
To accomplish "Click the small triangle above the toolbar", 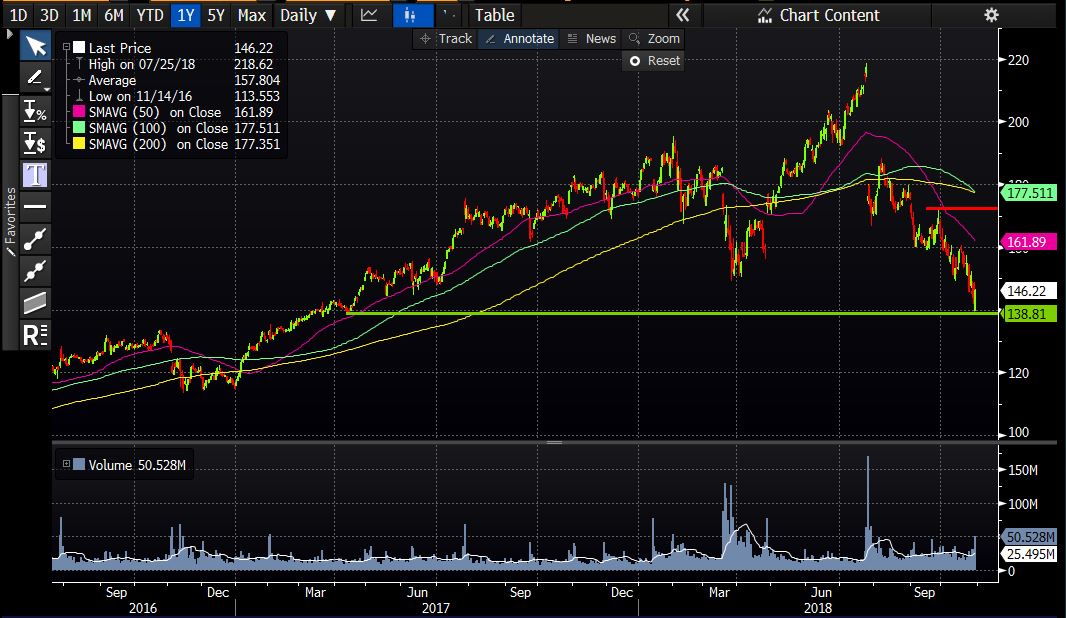I will (x=10, y=33).
